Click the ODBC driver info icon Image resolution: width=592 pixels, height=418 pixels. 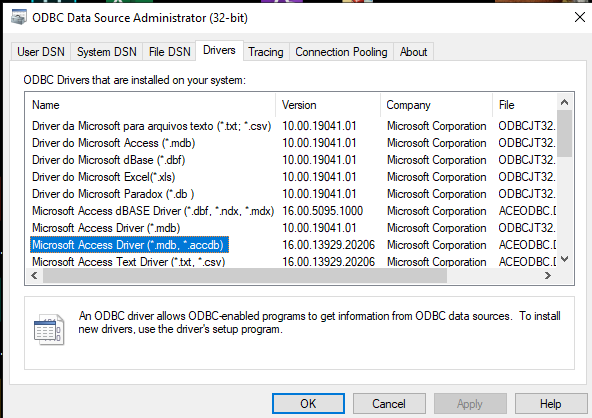49,329
